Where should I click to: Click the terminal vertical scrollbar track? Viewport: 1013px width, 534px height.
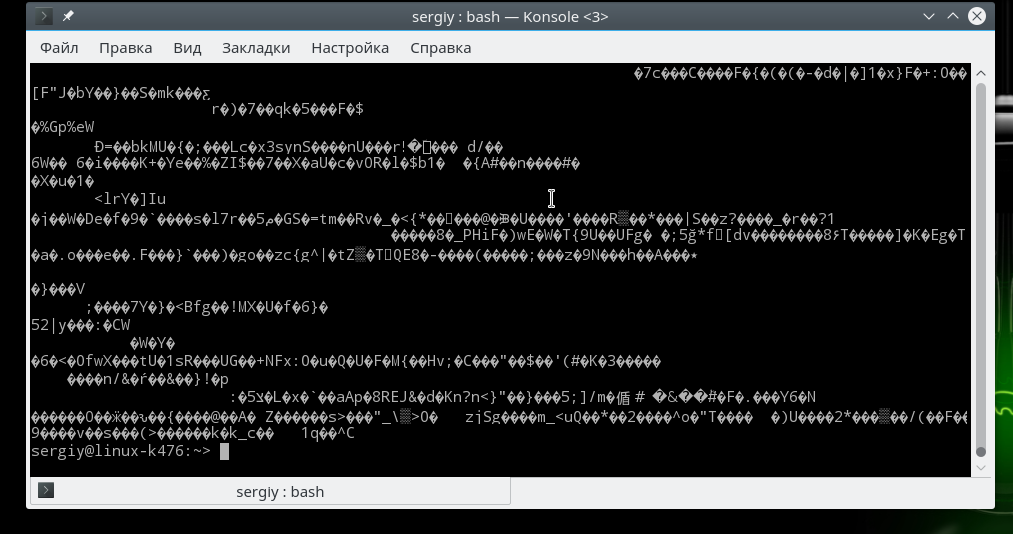click(981, 268)
